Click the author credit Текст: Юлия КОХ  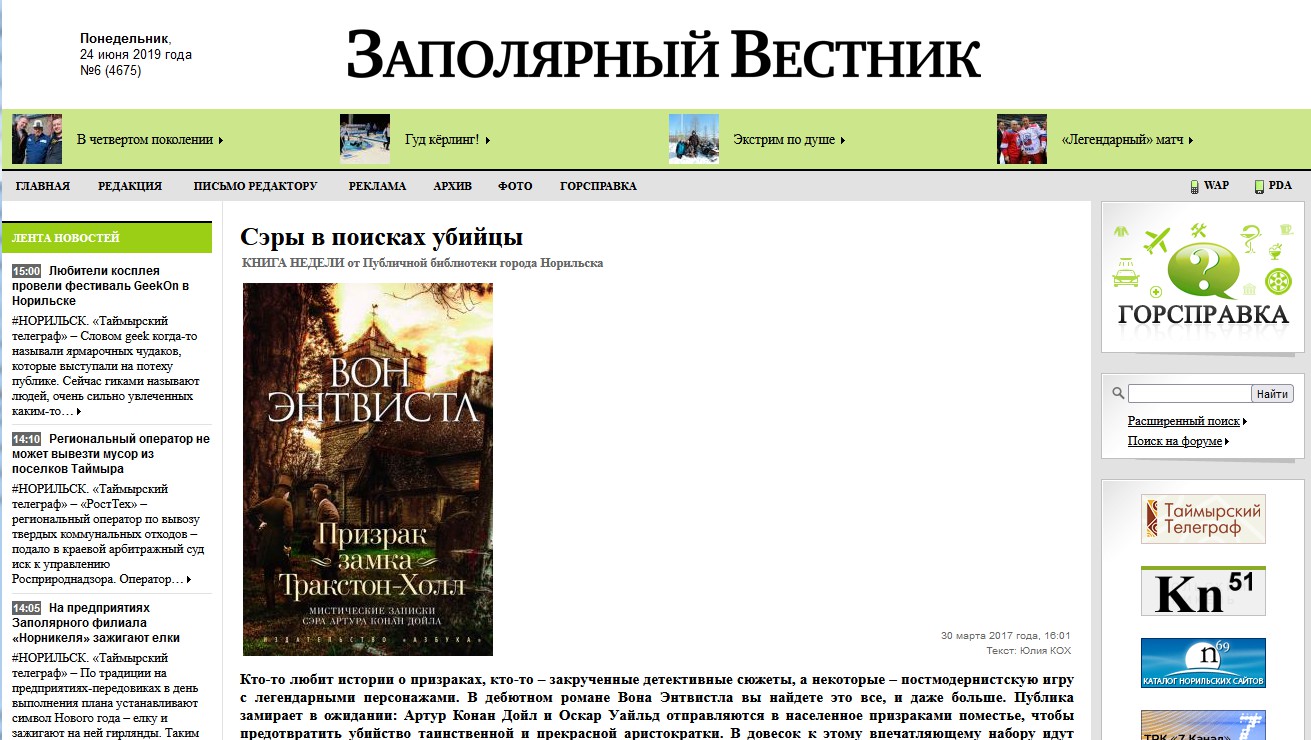tap(1028, 650)
